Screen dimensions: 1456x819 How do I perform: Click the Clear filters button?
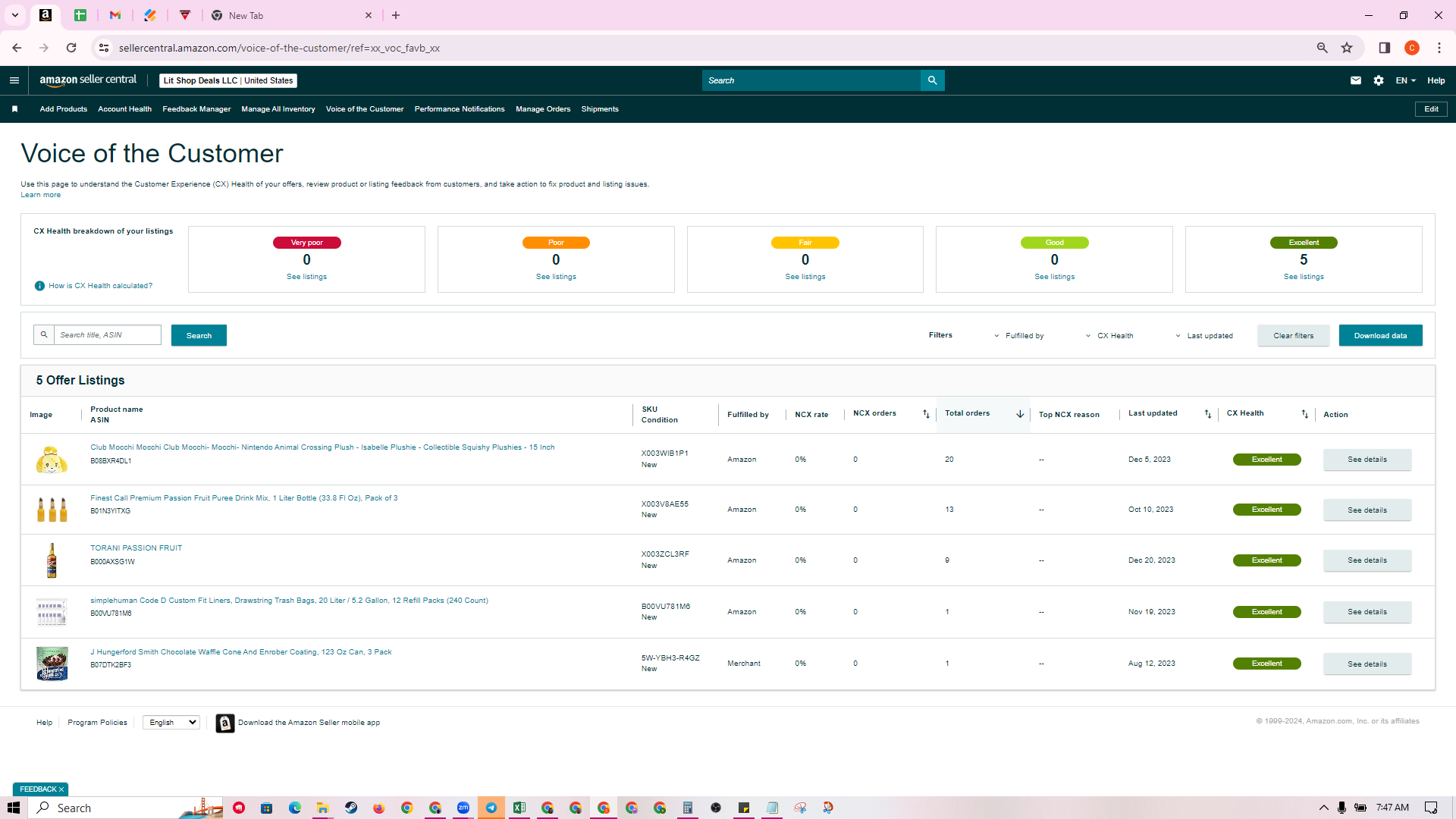coord(1294,335)
